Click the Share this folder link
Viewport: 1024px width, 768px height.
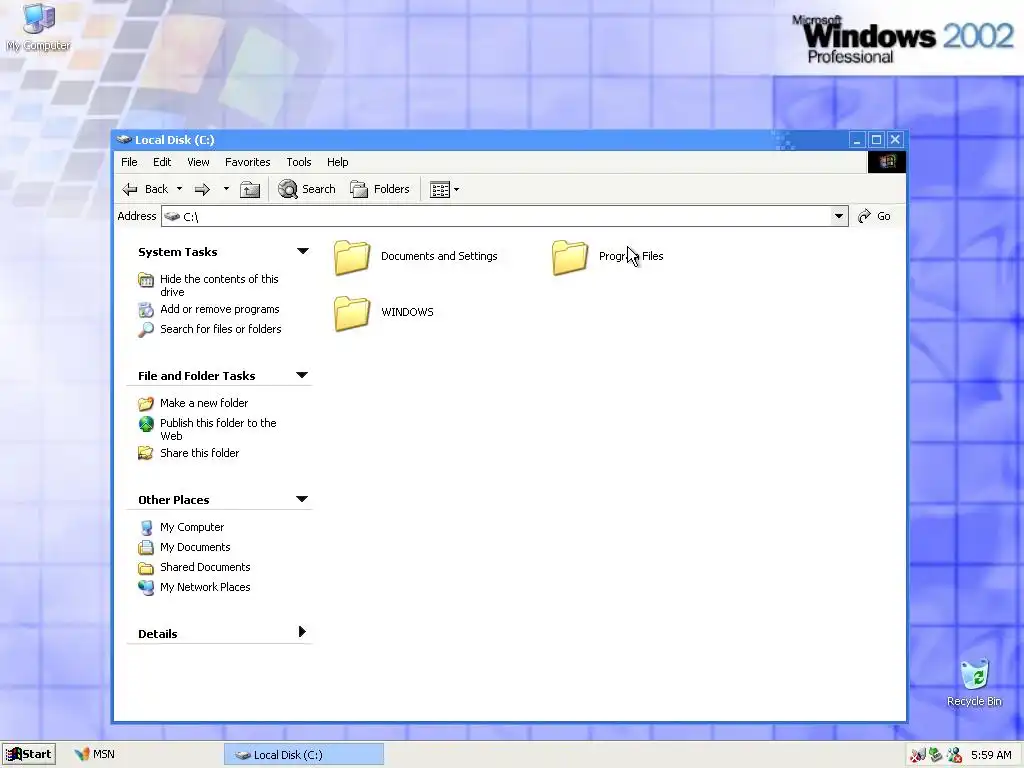[x=199, y=453]
